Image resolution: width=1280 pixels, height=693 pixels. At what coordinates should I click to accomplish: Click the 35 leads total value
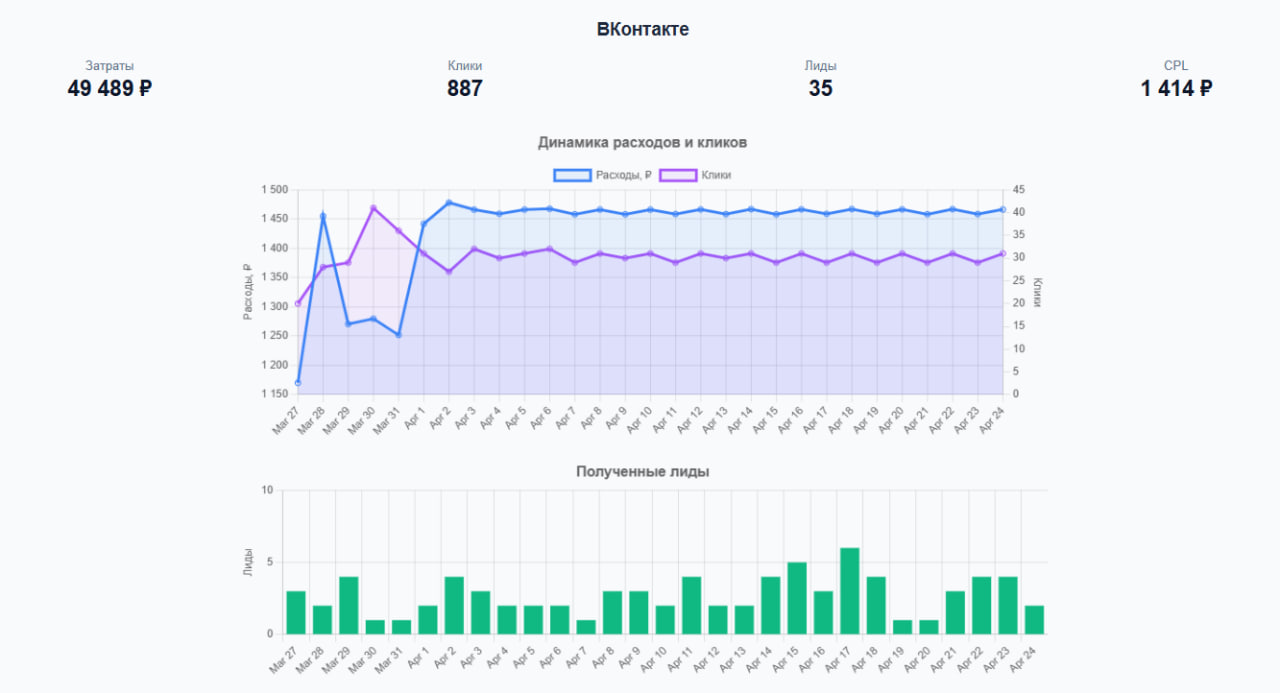pyautogui.click(x=820, y=88)
